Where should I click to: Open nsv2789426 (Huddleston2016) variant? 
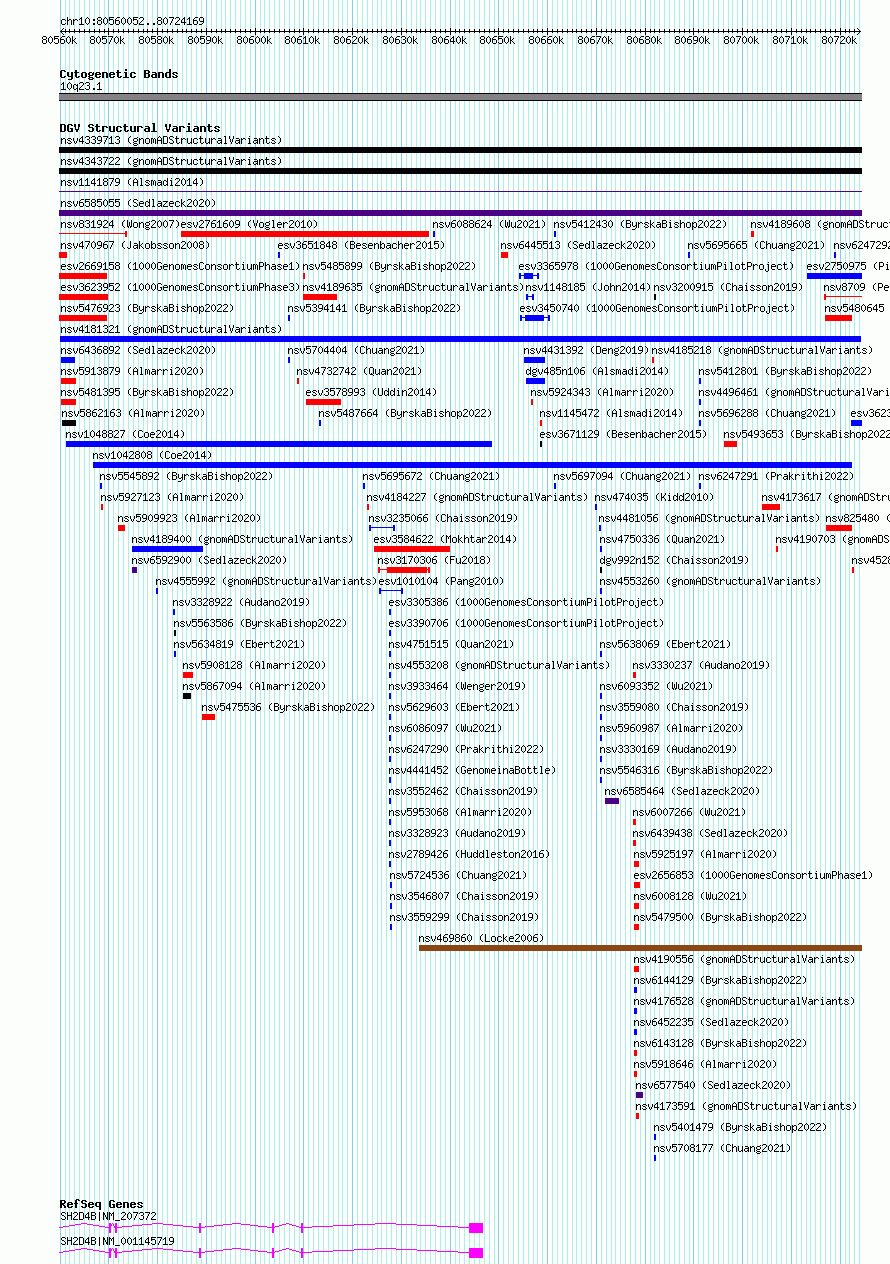[469, 854]
